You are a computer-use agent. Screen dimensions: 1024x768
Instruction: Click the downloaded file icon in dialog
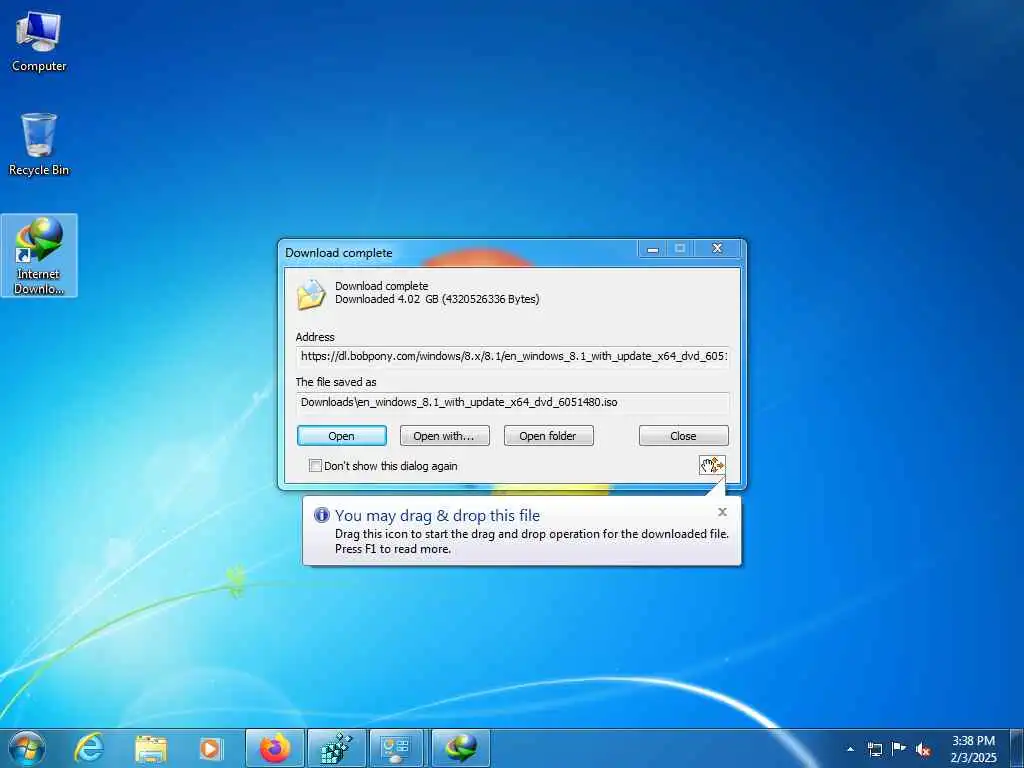pyautogui.click(x=311, y=295)
